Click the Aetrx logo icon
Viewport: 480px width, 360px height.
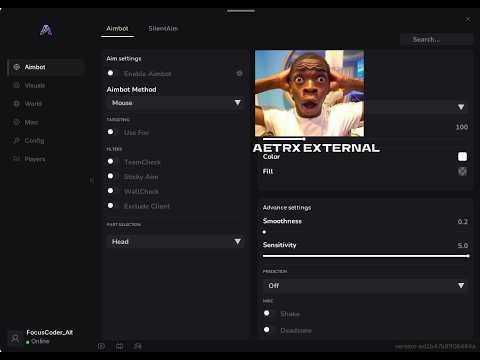(x=46, y=30)
